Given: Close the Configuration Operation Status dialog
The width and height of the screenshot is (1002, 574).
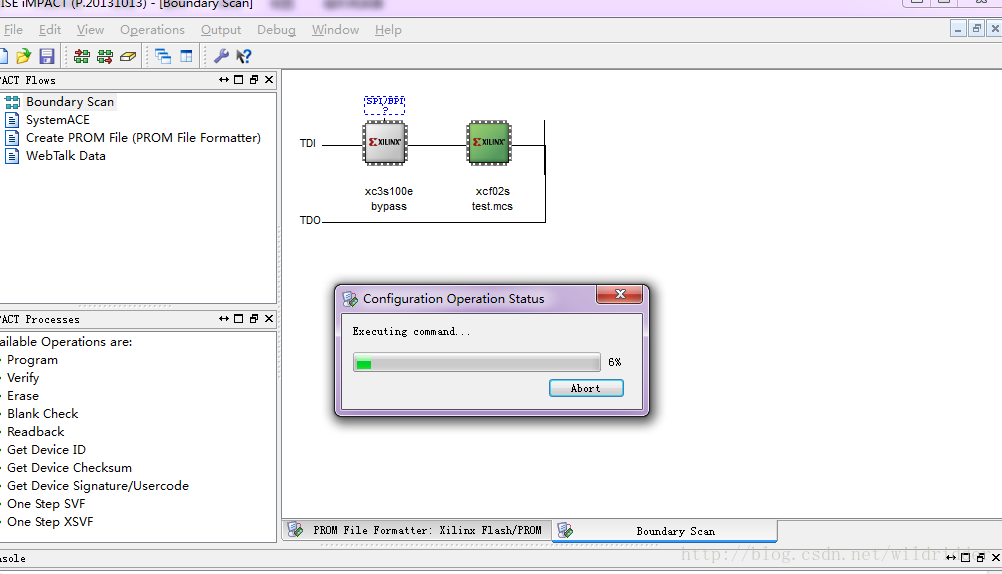Looking at the screenshot, I should [x=620, y=294].
